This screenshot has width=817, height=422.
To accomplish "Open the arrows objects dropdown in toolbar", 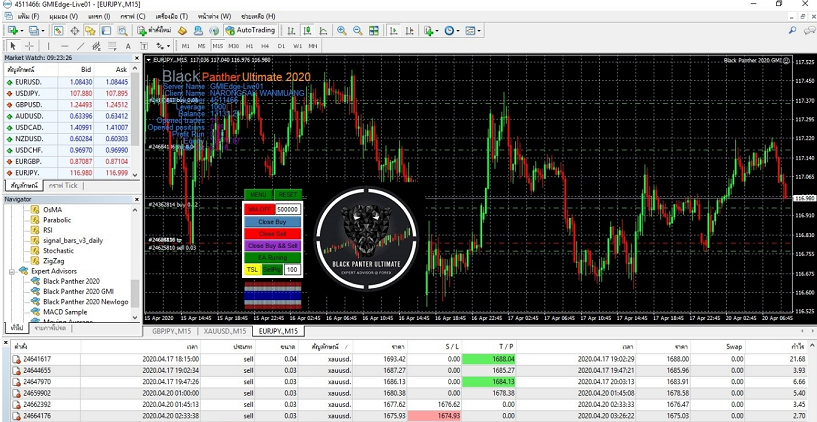I will (166, 46).
